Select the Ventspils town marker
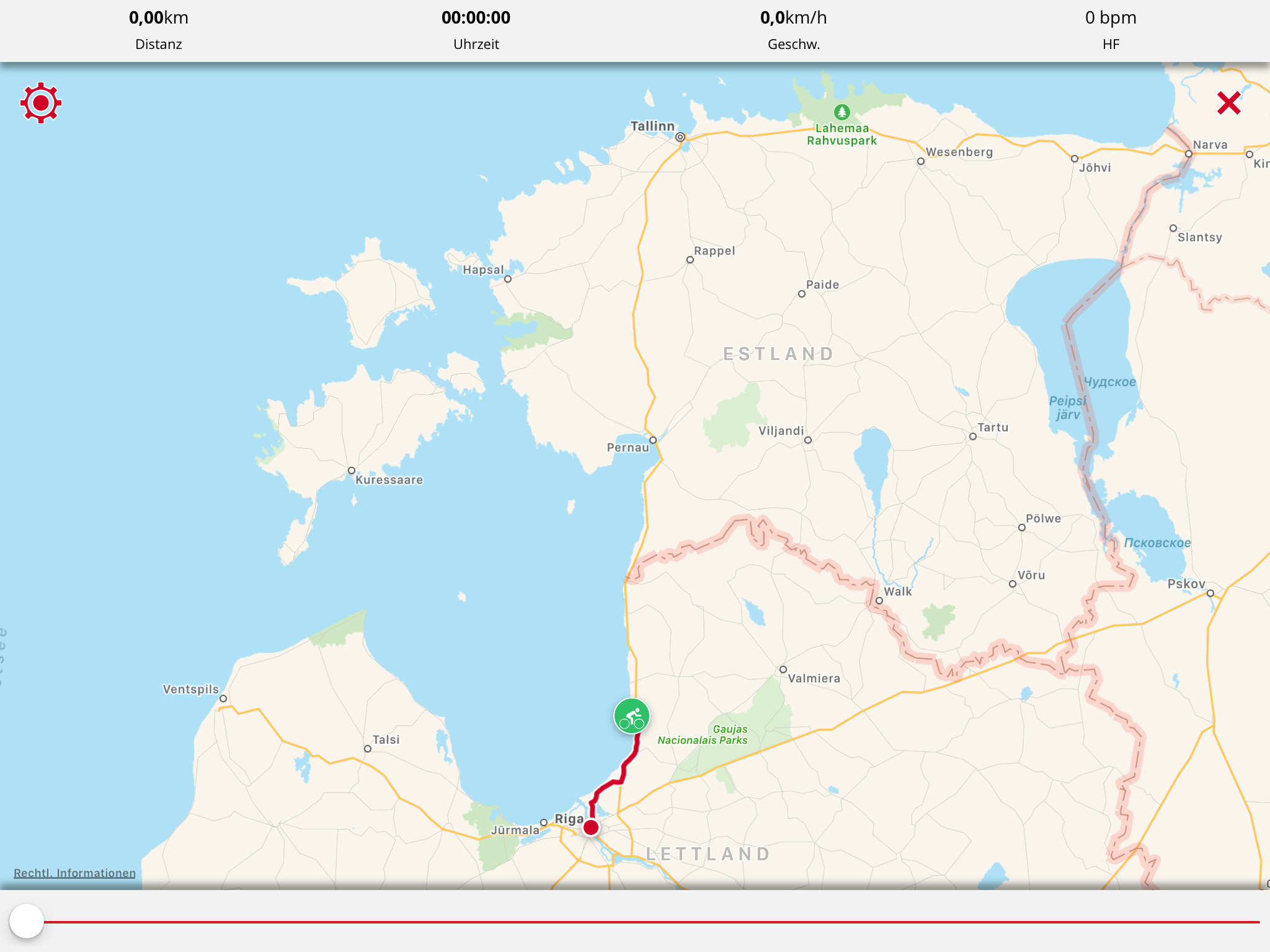Image resolution: width=1270 pixels, height=952 pixels. (x=223, y=699)
